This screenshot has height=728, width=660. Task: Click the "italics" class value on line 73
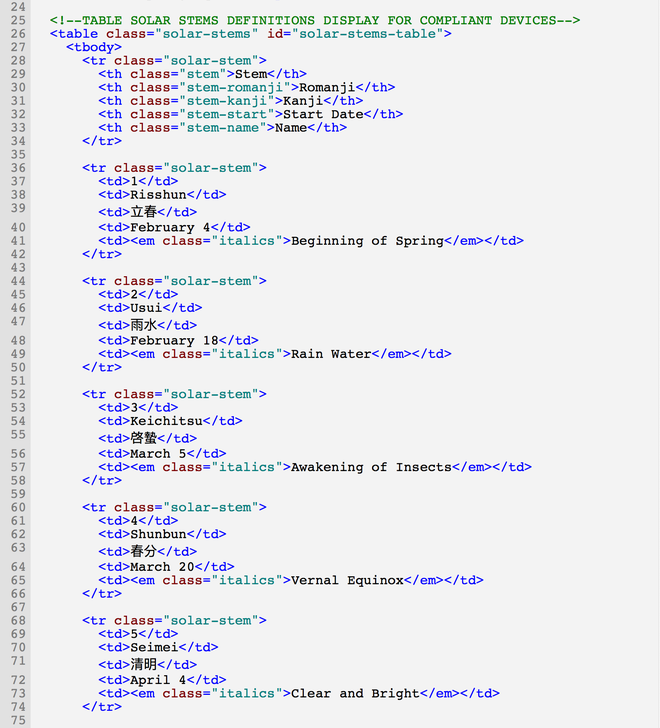click(x=246, y=694)
